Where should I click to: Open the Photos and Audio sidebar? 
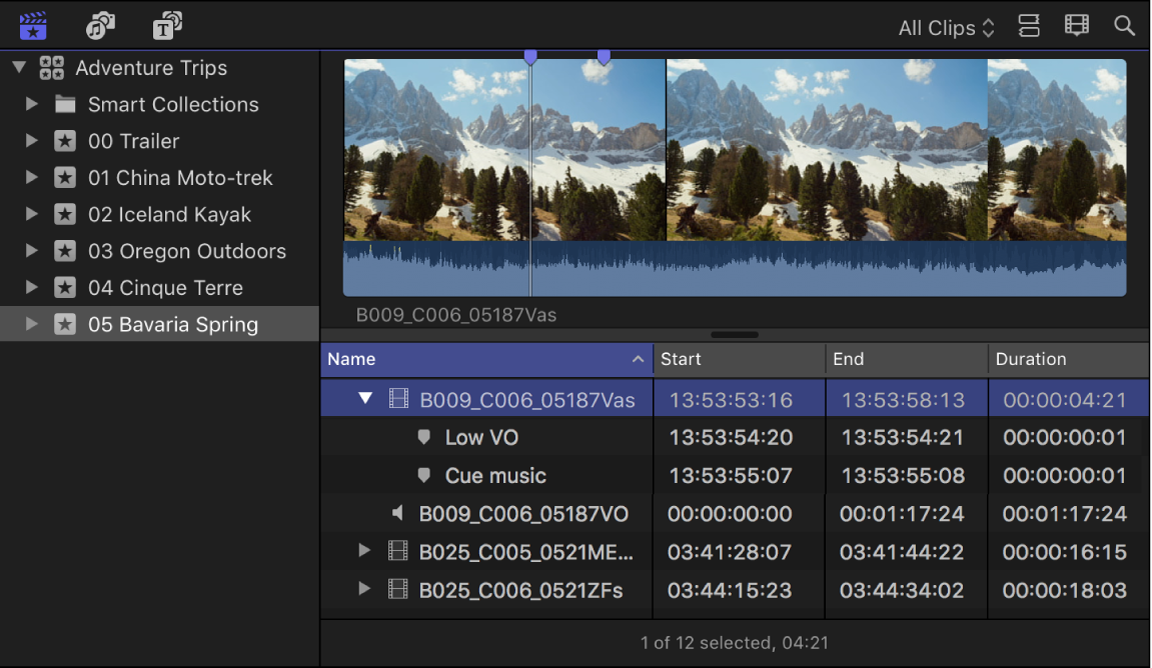(101, 25)
